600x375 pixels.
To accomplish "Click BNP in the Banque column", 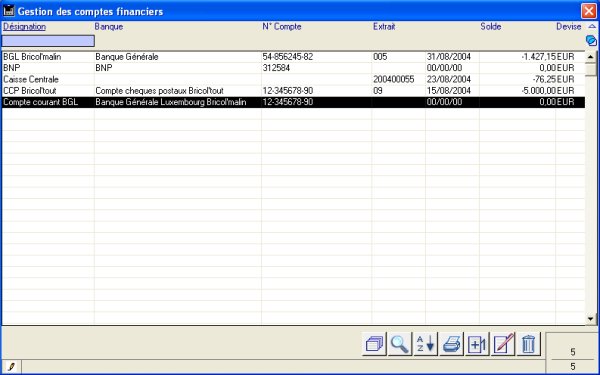I will [x=104, y=68].
